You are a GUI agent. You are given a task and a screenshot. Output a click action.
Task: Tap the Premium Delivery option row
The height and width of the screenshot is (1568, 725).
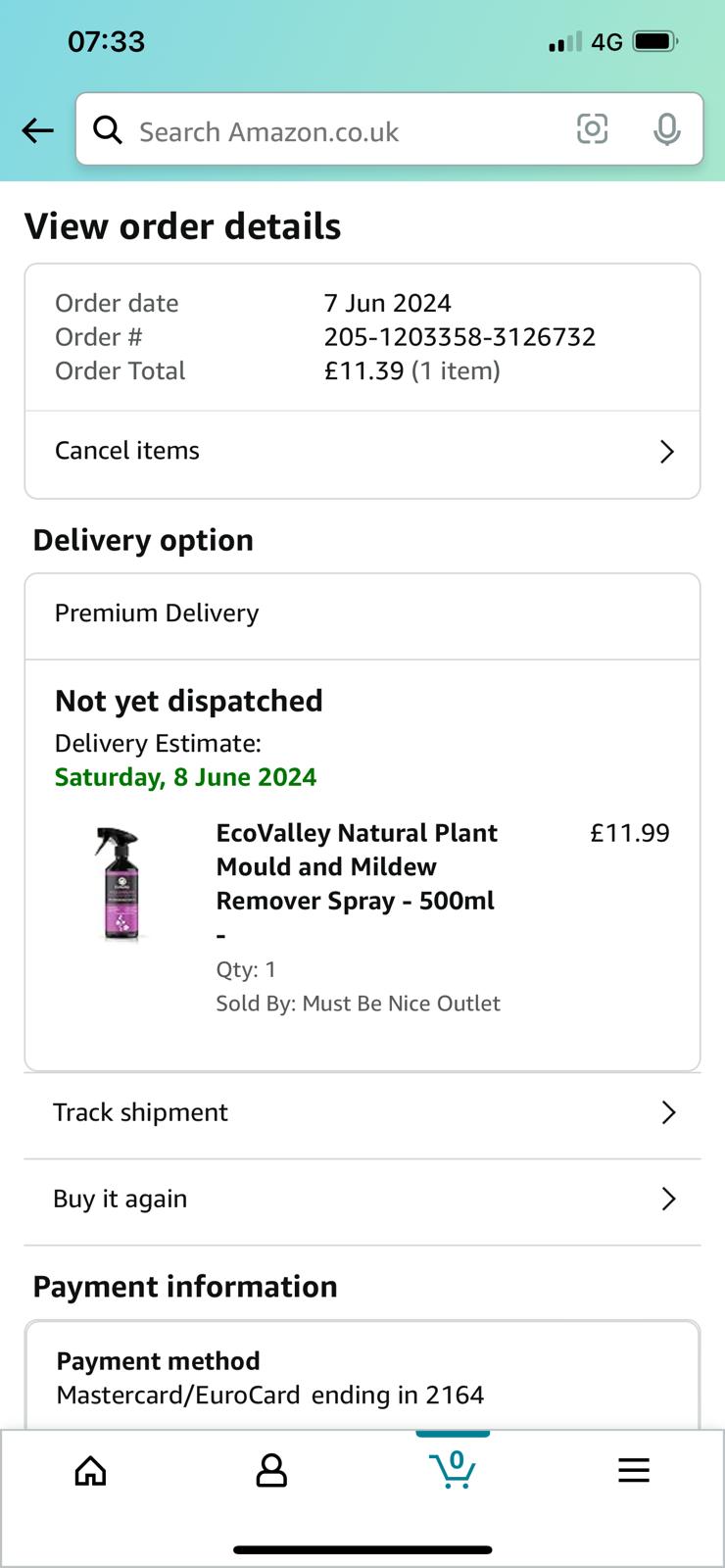pyautogui.click(x=362, y=615)
